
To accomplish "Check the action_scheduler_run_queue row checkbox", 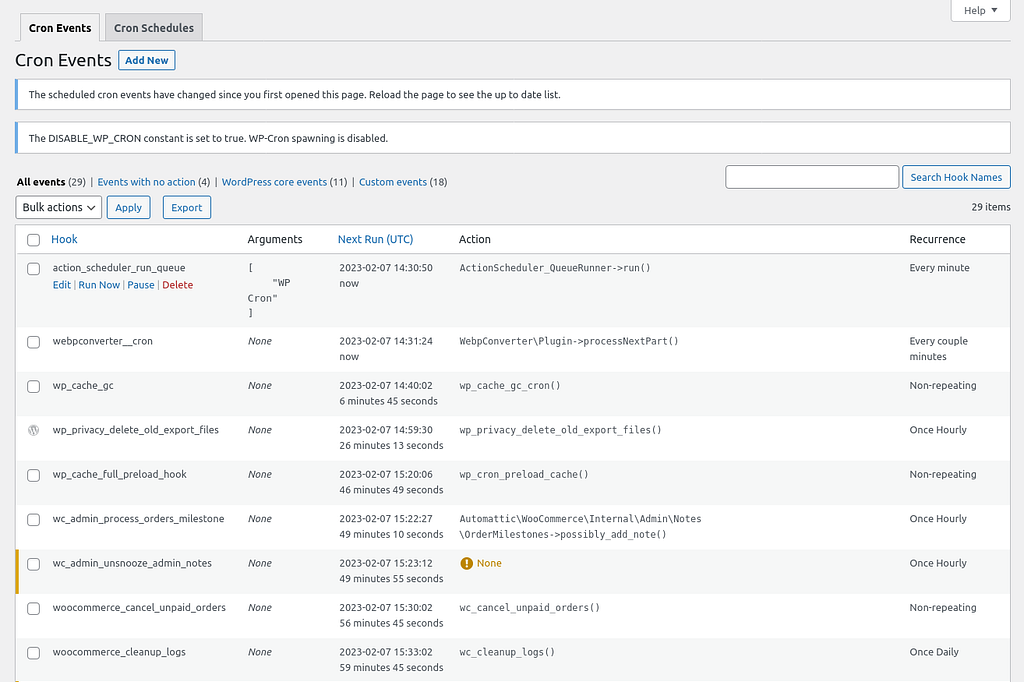I will [x=33, y=268].
